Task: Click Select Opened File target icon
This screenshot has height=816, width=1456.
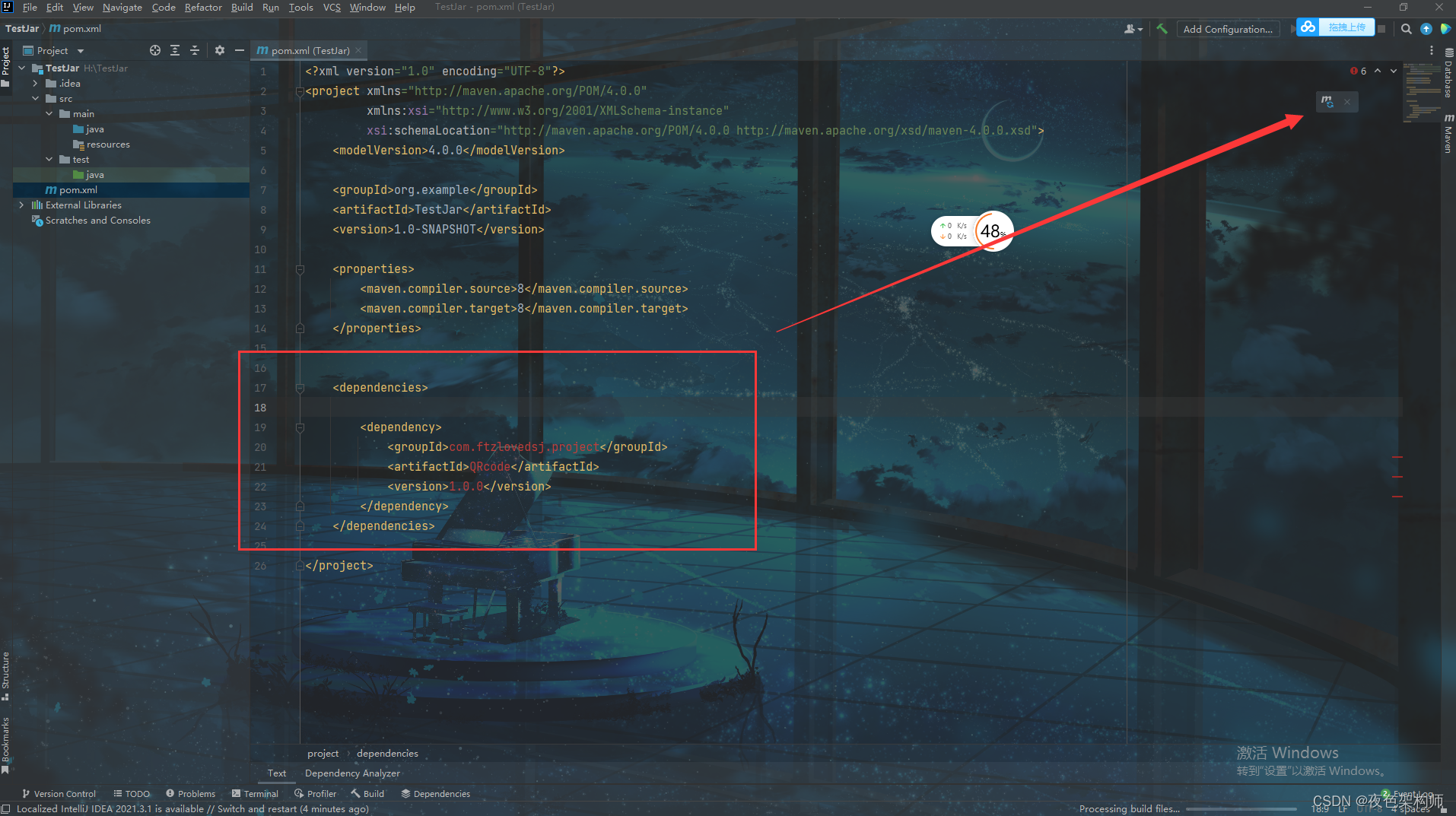Action: (155, 50)
